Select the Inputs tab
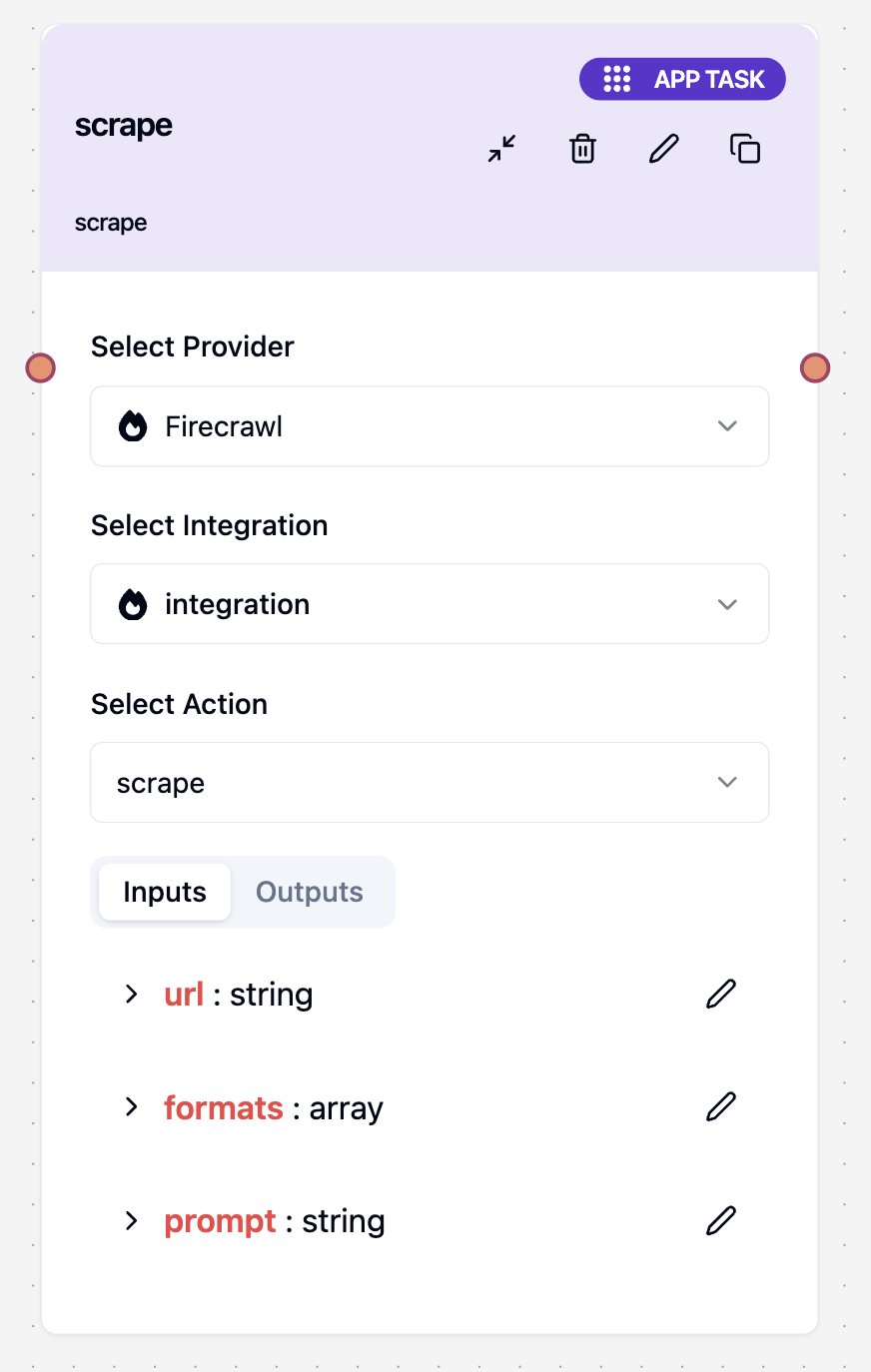Image resolution: width=871 pixels, height=1372 pixels. point(164,891)
